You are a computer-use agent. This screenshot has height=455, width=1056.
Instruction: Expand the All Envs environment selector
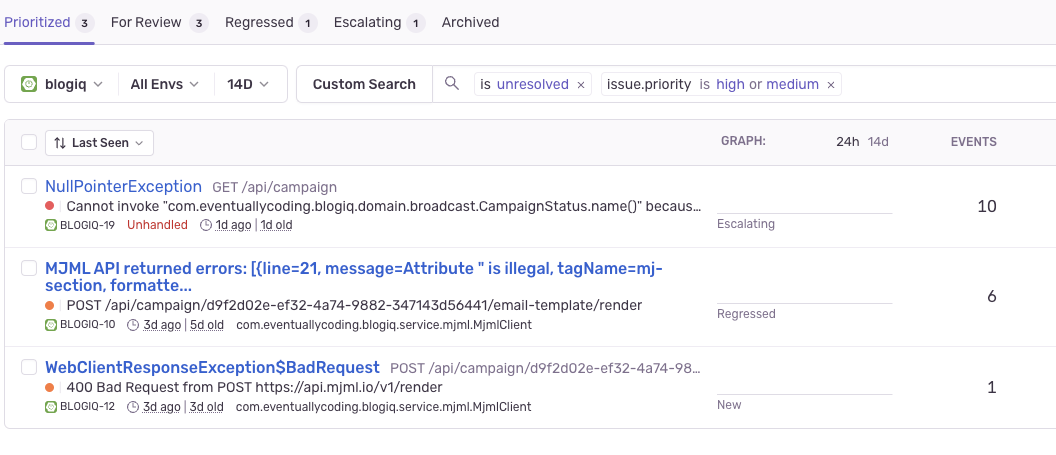(165, 84)
